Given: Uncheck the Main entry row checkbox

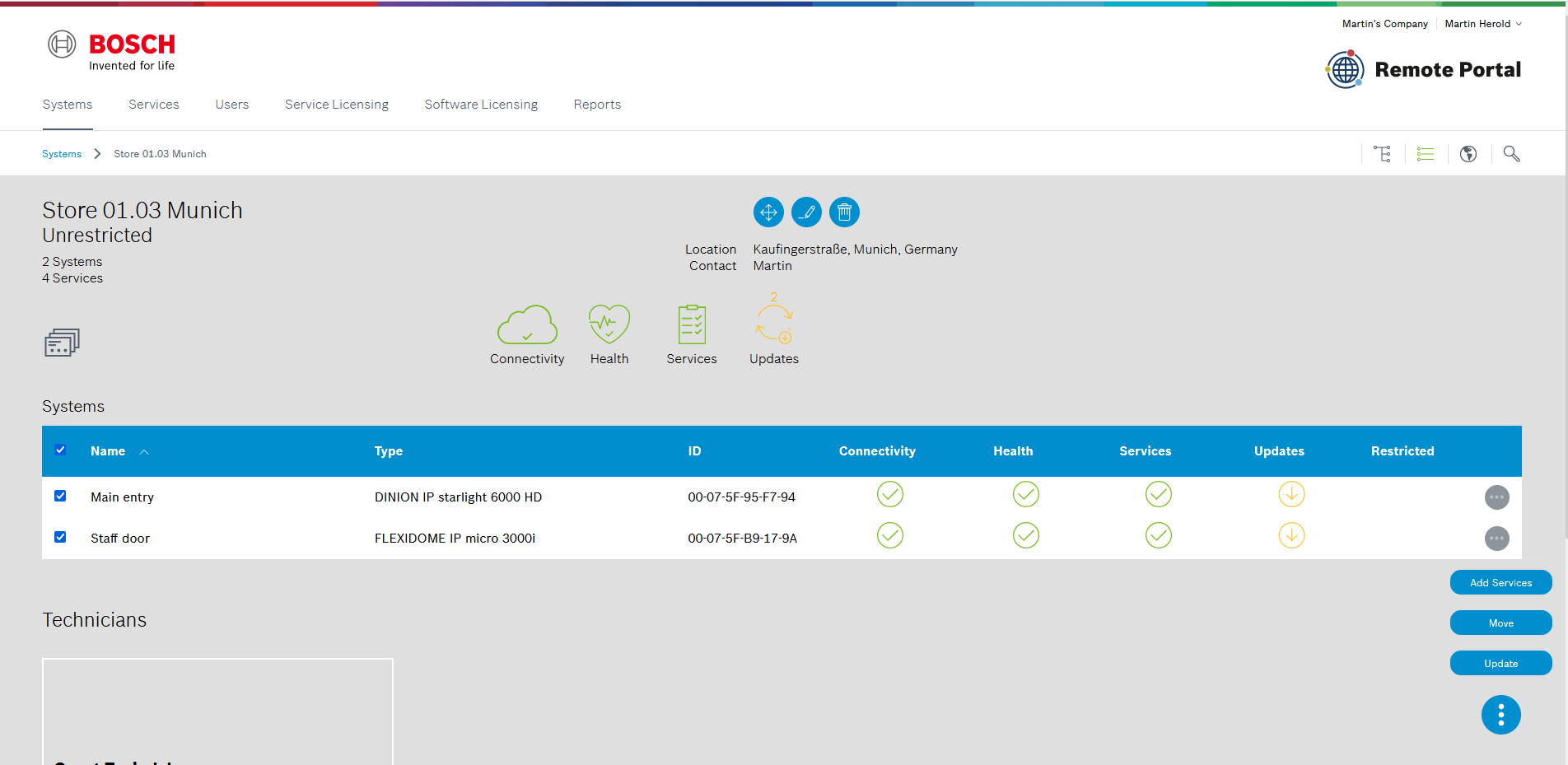Looking at the screenshot, I should [x=60, y=496].
